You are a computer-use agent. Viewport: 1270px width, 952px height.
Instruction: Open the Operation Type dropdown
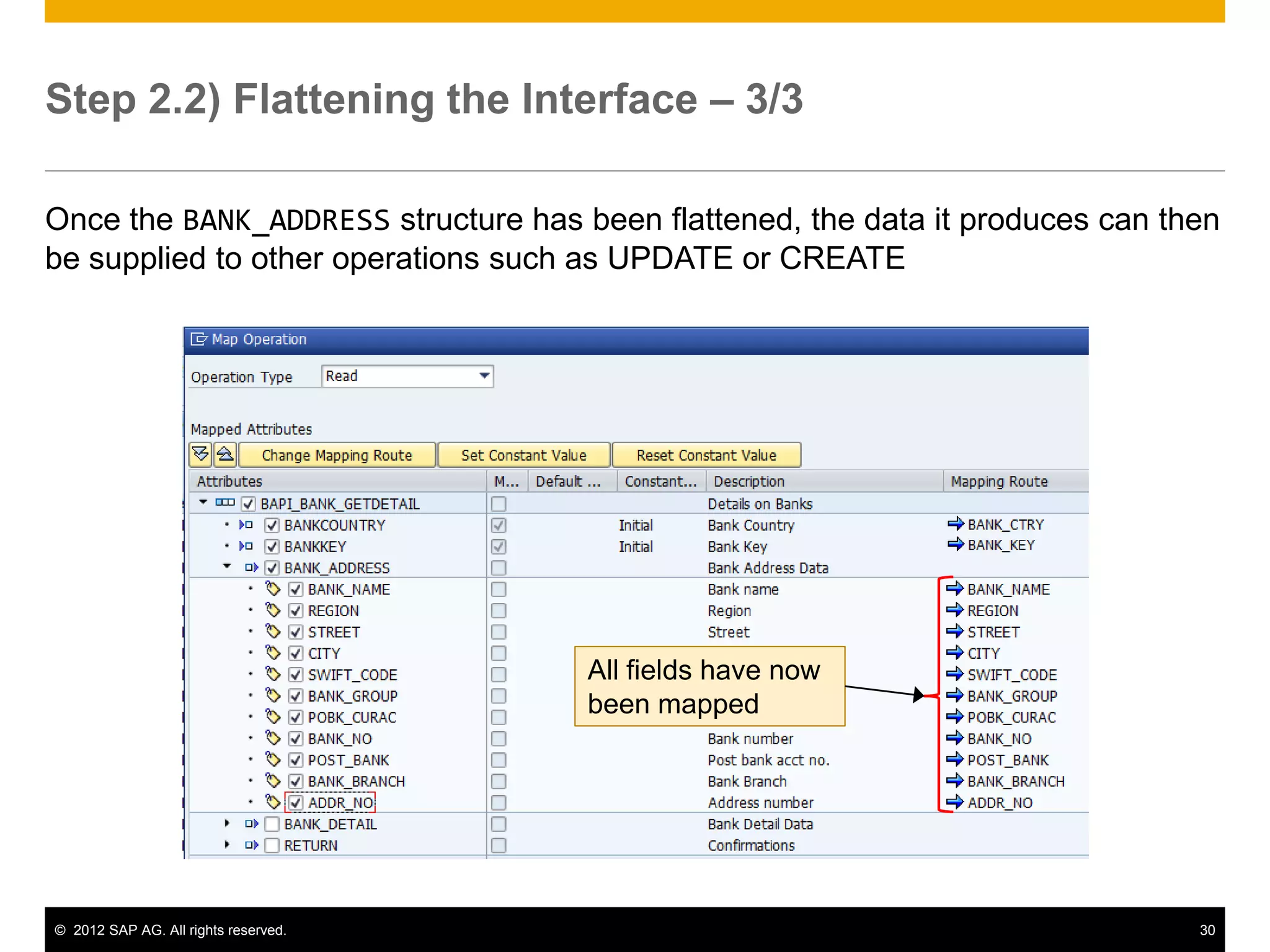pos(484,376)
